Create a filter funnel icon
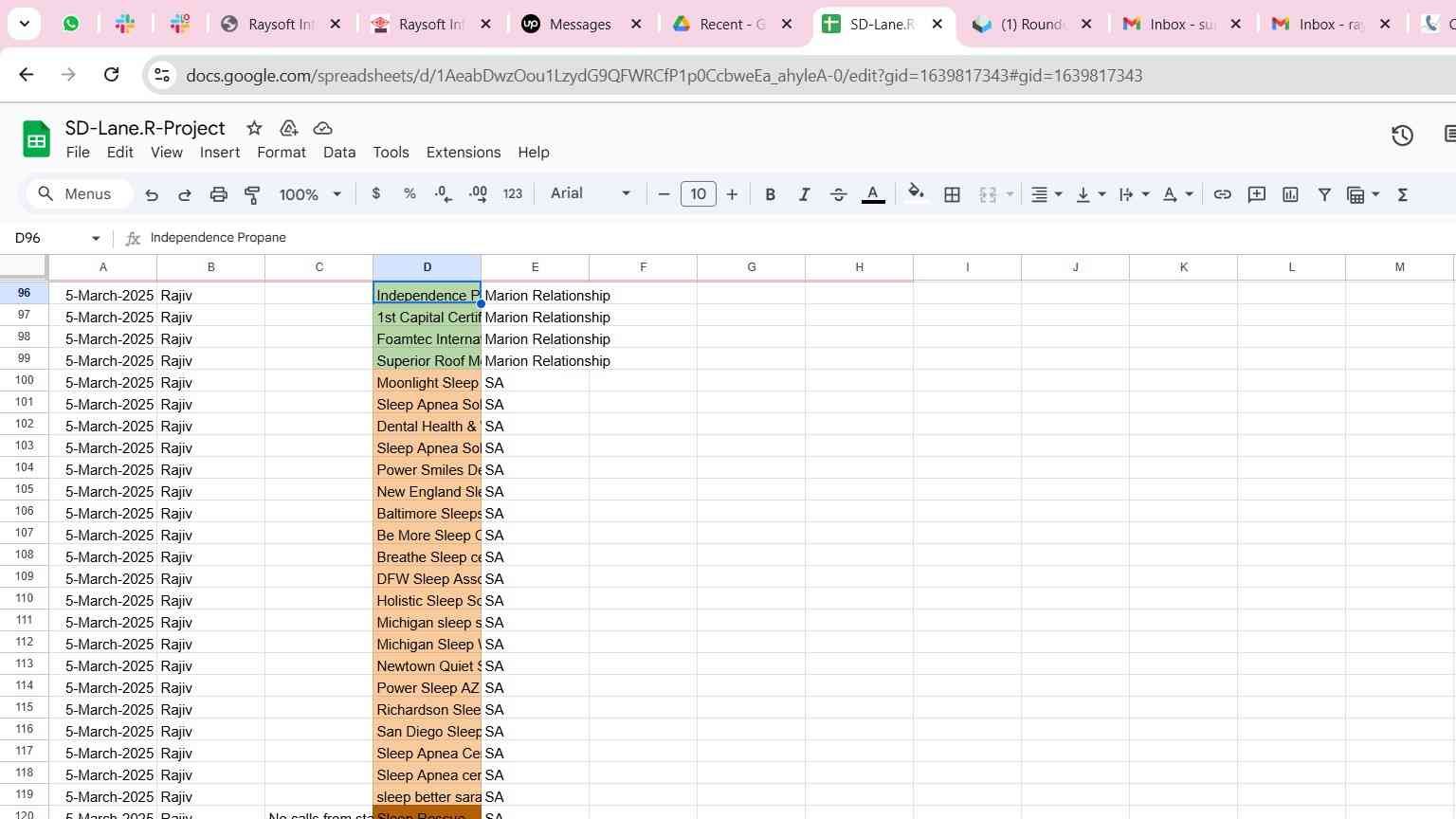The width and height of the screenshot is (1456, 819). click(x=1324, y=194)
